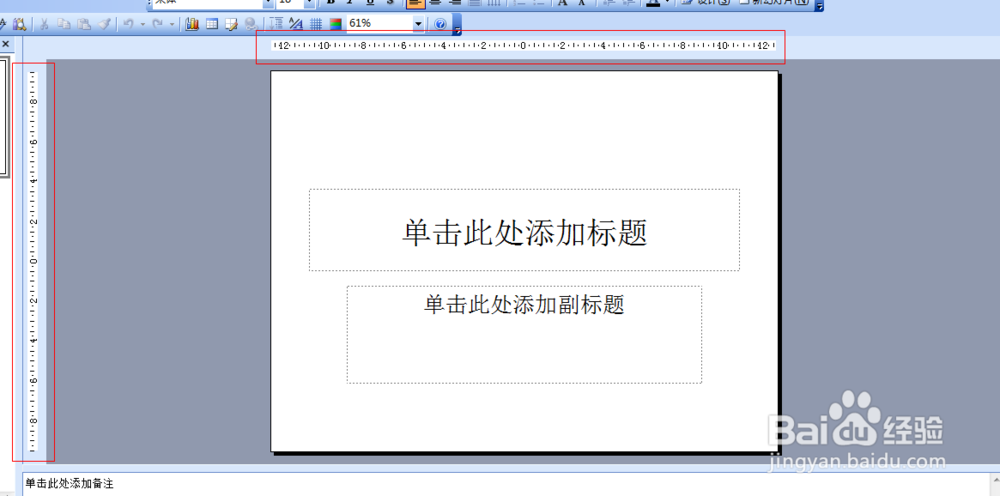Toggle Underline formatting
Screen dimensions: 1000x496
coord(370,3)
